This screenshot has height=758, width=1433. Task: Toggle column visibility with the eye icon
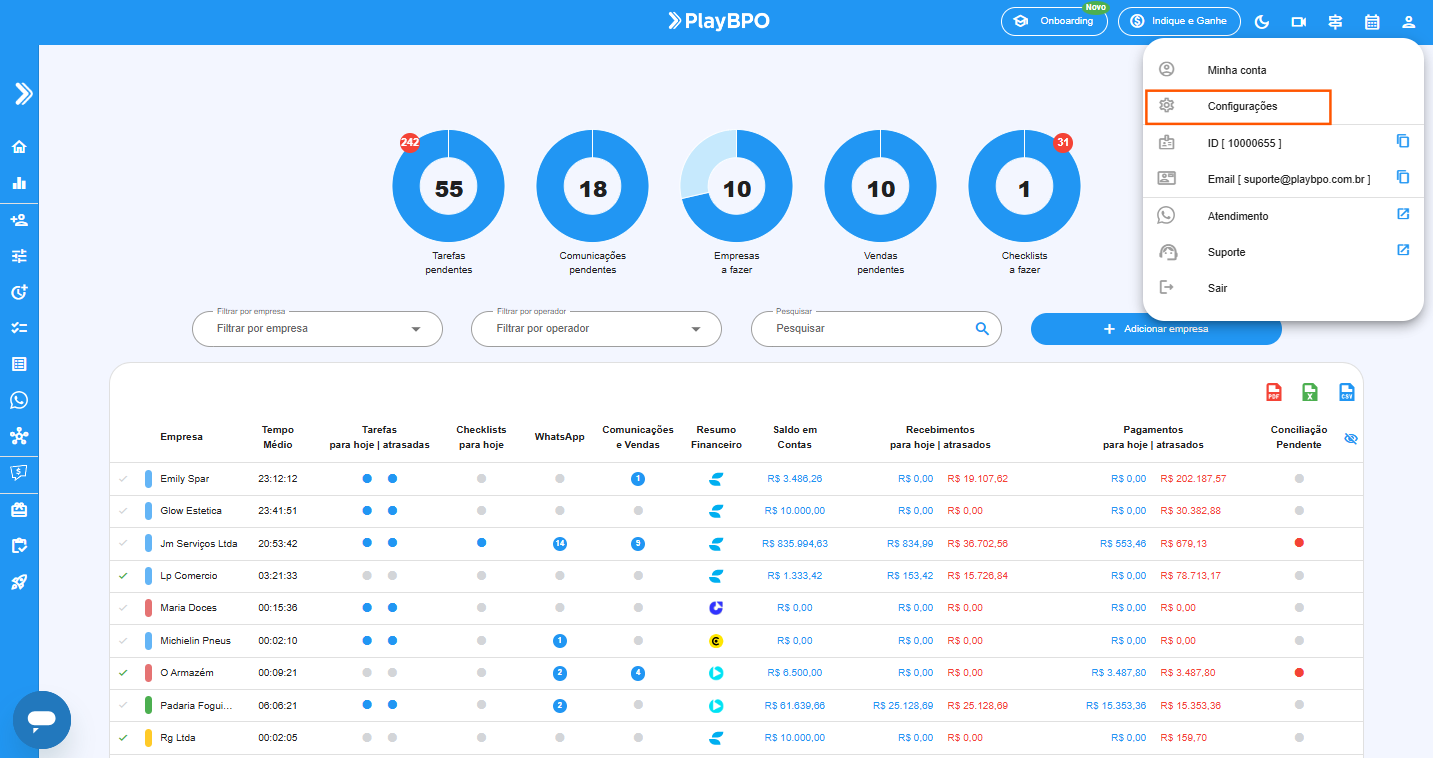click(x=1351, y=438)
